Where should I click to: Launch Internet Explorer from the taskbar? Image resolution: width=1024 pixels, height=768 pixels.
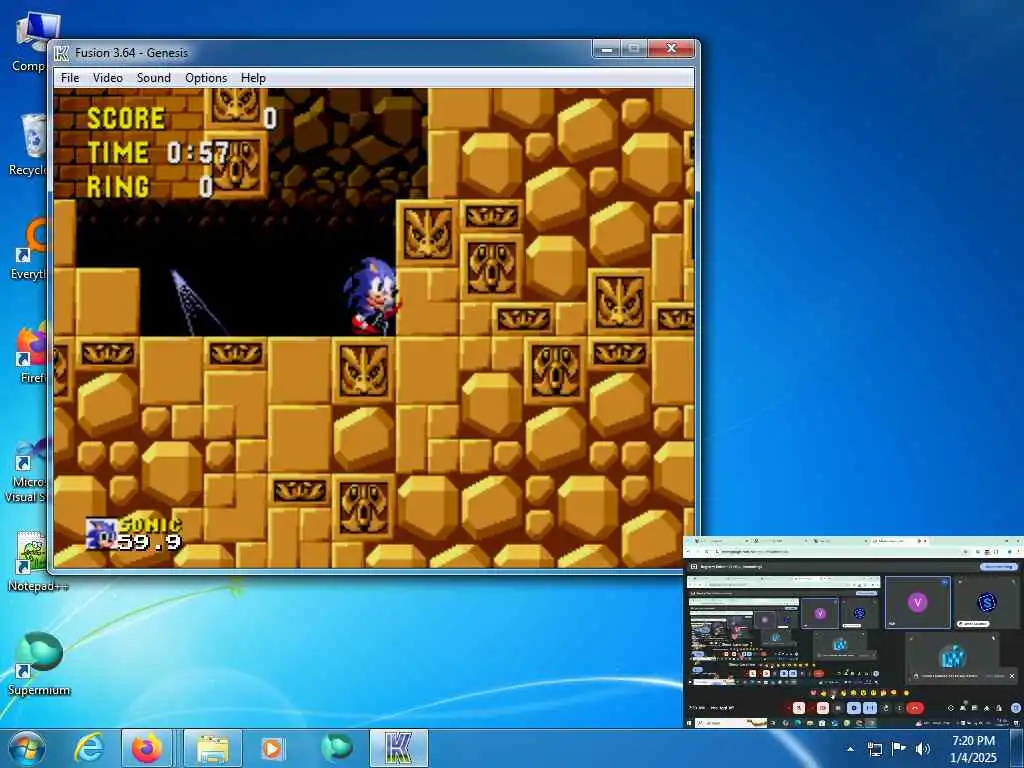88,748
